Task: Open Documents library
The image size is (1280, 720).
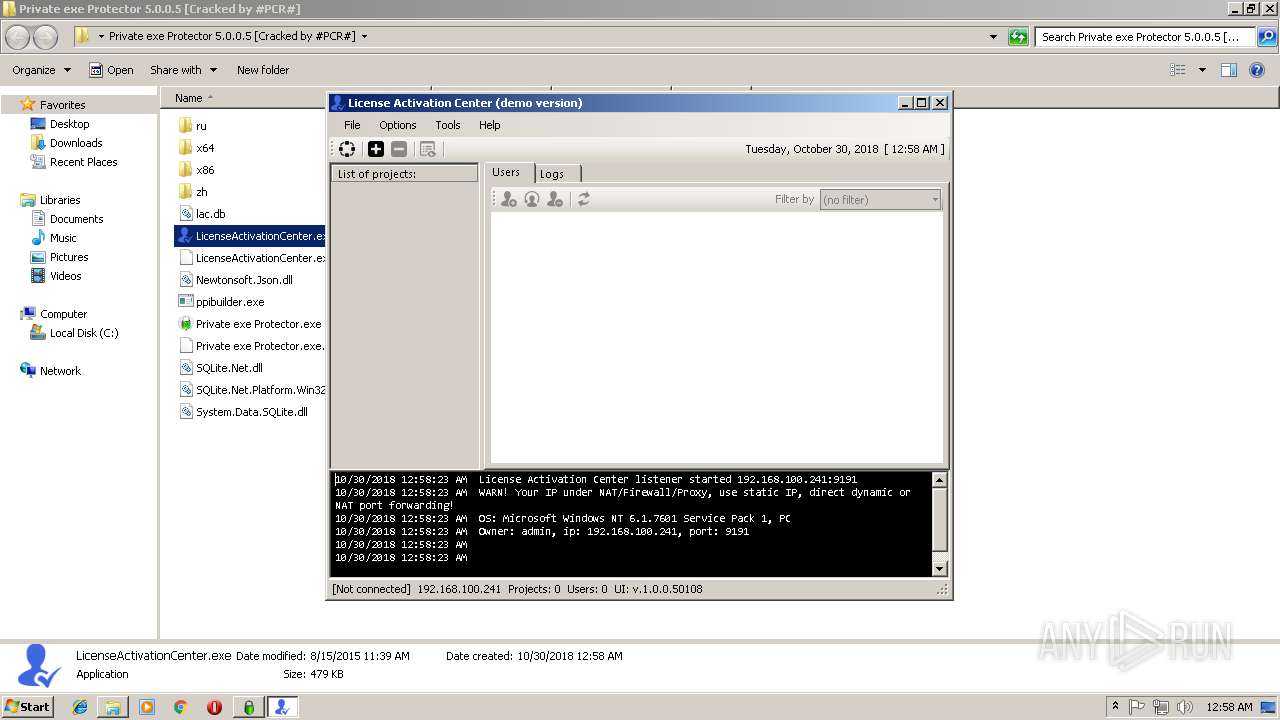Action: [66, 219]
